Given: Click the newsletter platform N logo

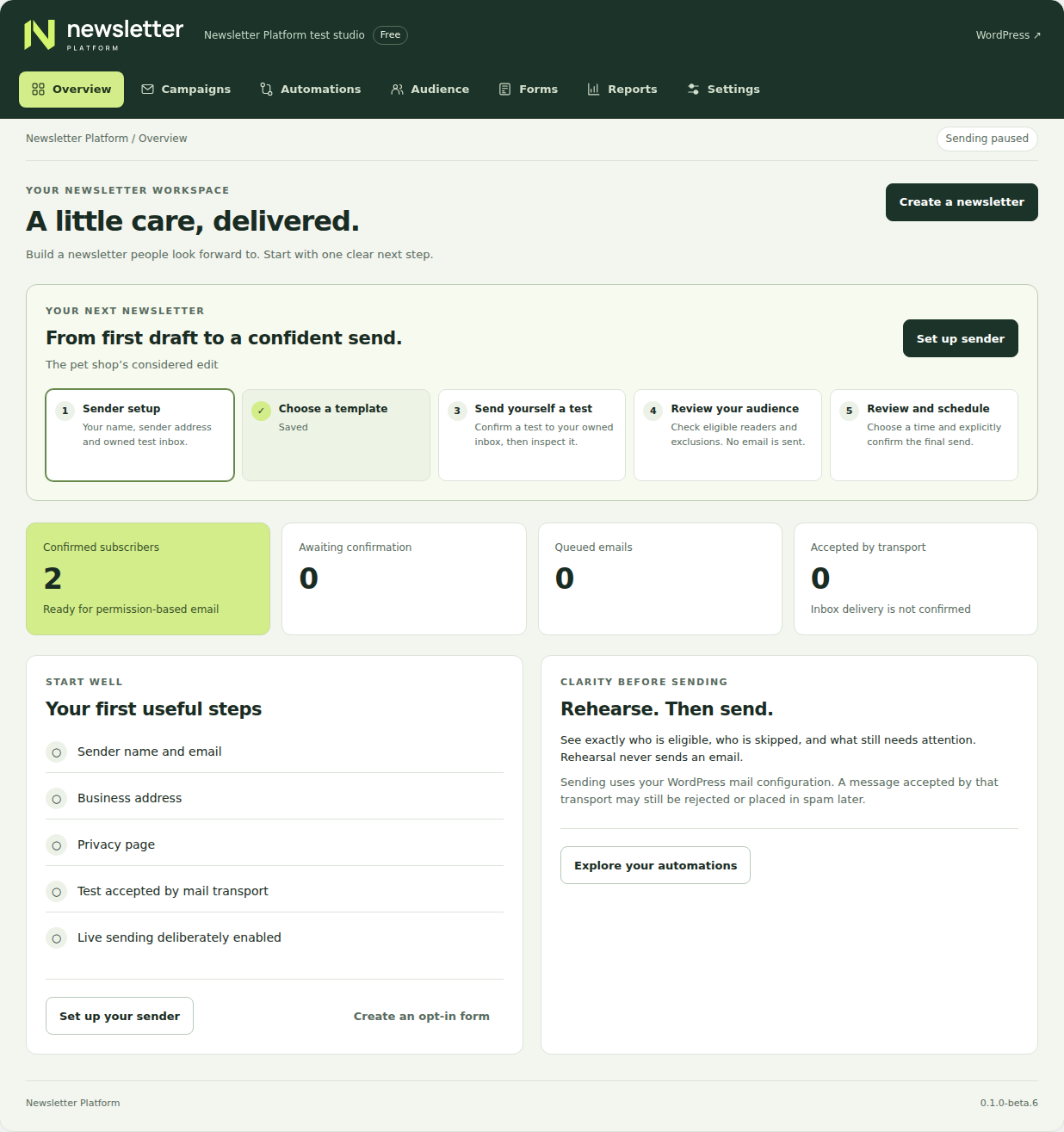Looking at the screenshot, I should pyautogui.click(x=40, y=34).
